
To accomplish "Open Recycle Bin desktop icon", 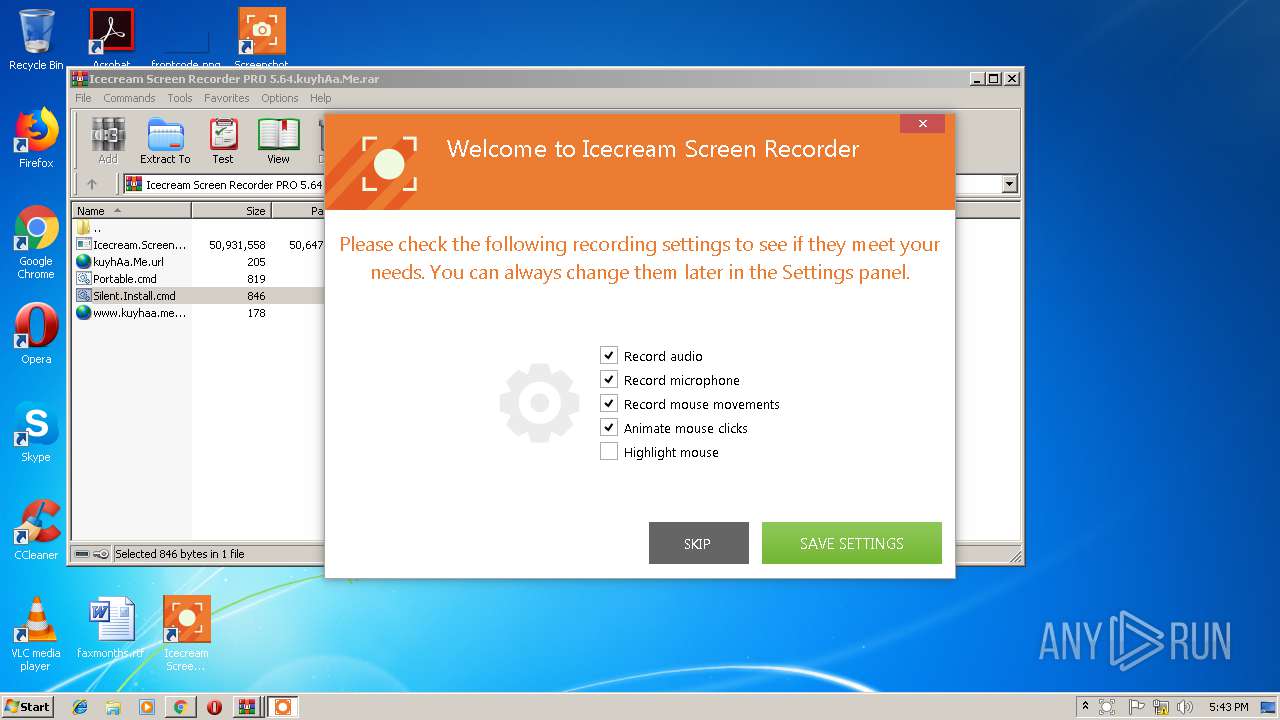I will (36, 40).
